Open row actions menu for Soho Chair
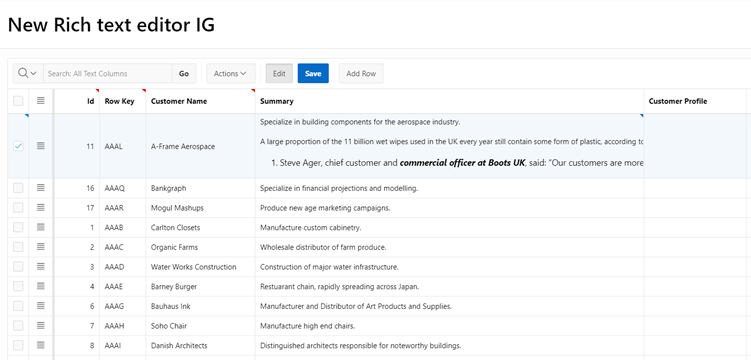 41,325
